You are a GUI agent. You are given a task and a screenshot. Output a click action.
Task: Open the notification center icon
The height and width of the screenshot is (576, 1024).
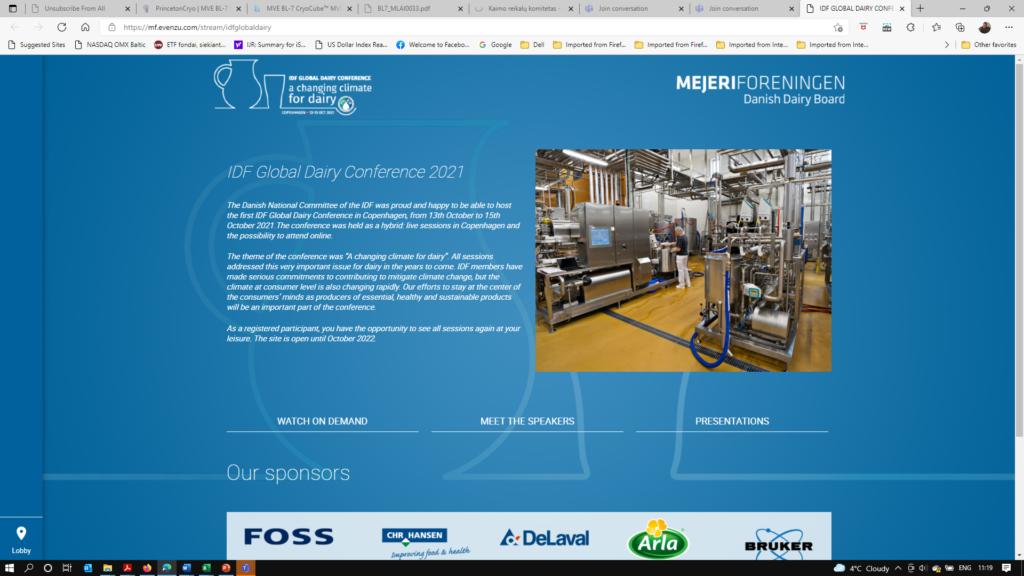(x=1006, y=568)
